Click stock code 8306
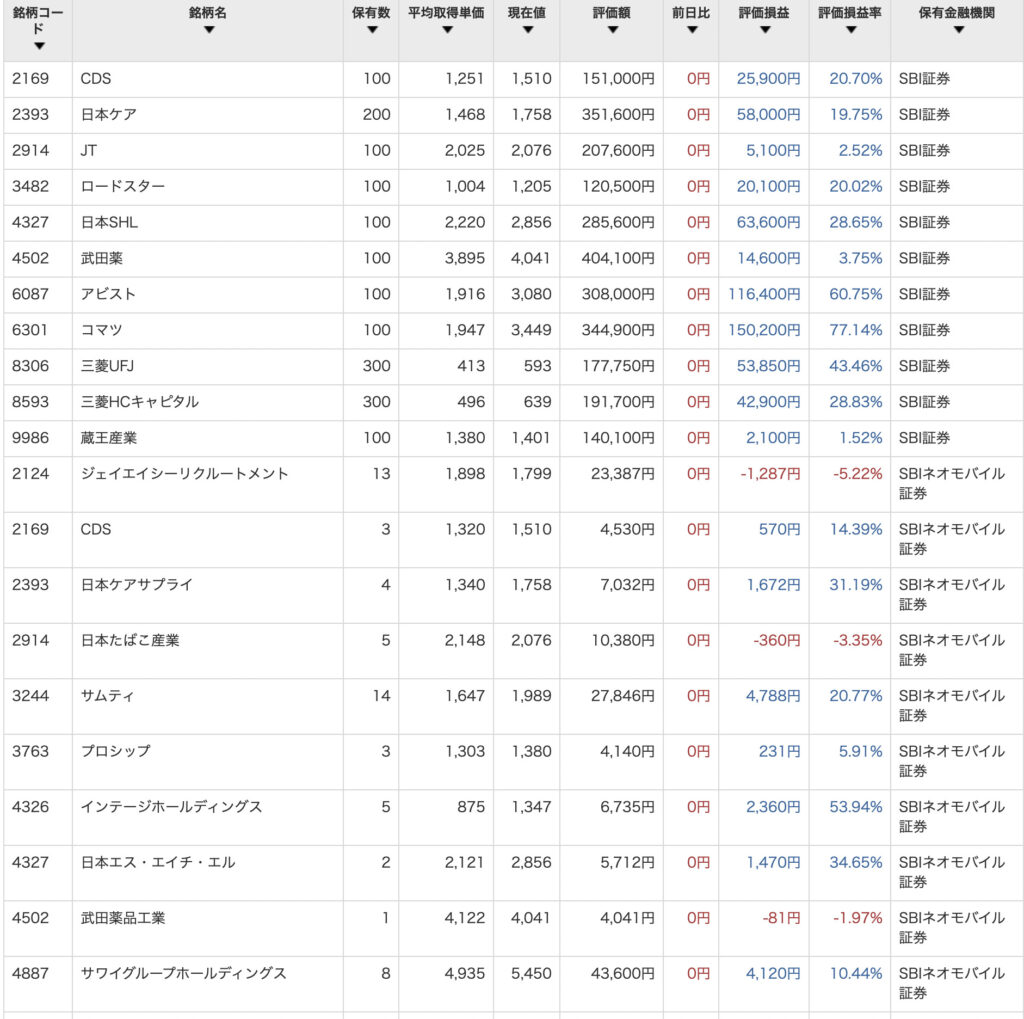 click(30, 366)
